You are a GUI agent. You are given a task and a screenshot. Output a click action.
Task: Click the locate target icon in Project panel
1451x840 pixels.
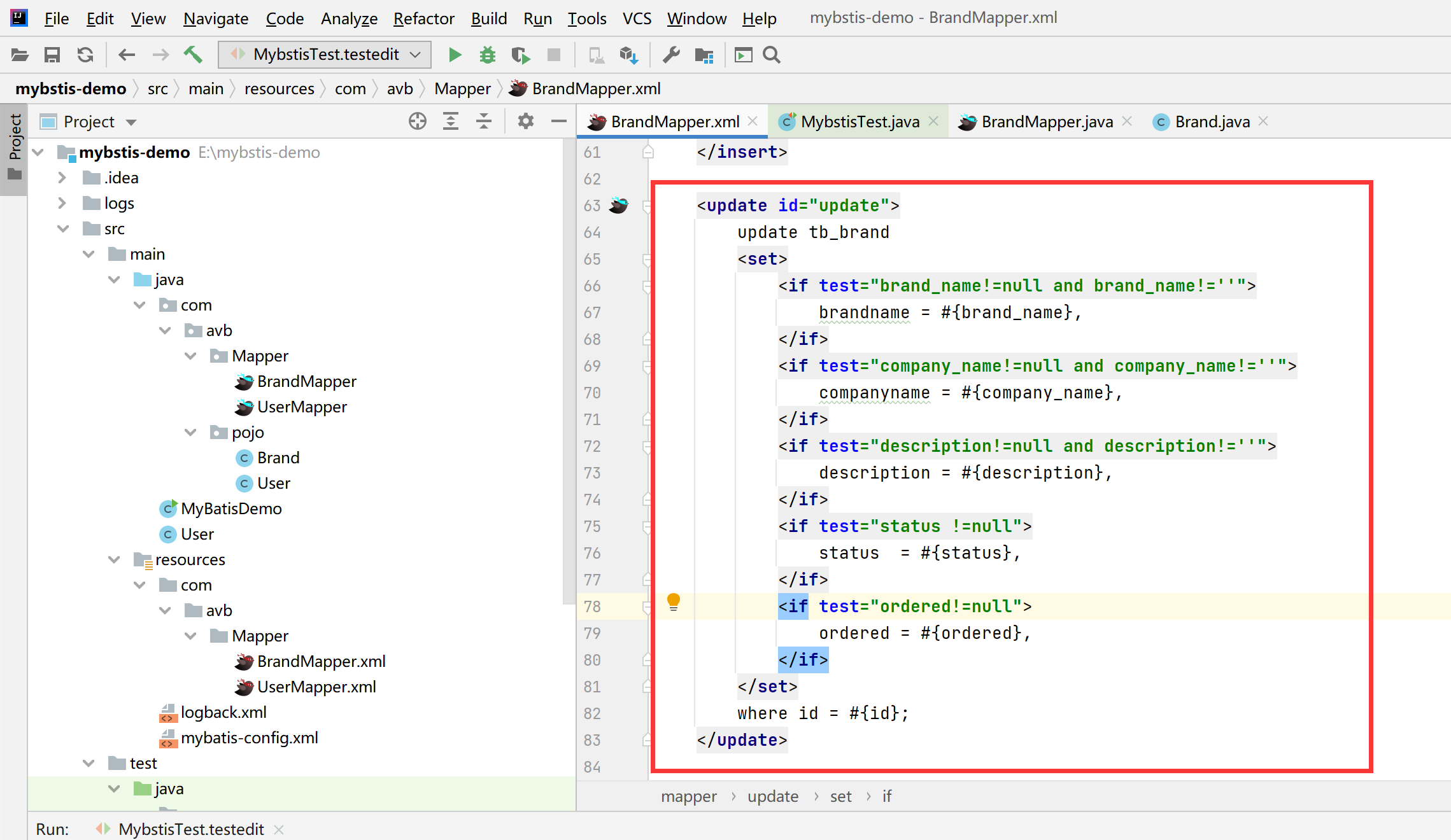(x=418, y=121)
